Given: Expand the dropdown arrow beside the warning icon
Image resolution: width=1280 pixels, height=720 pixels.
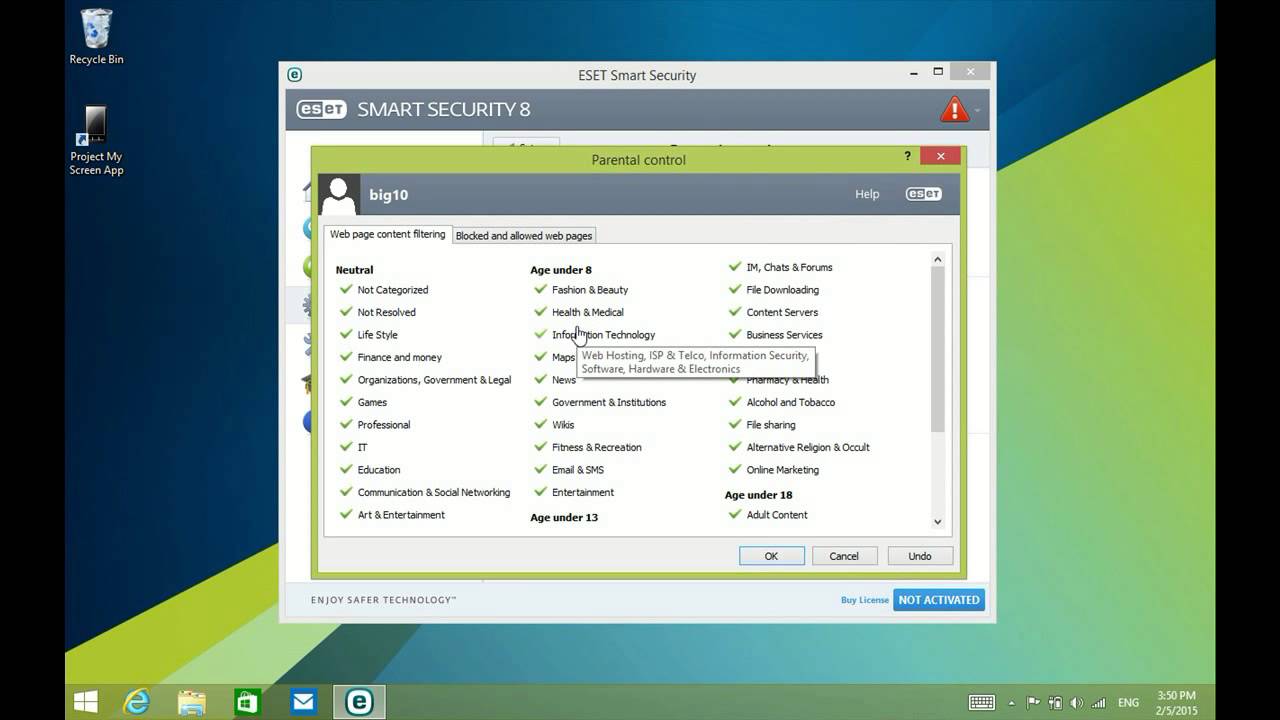Looking at the screenshot, I should pyautogui.click(x=977, y=110).
